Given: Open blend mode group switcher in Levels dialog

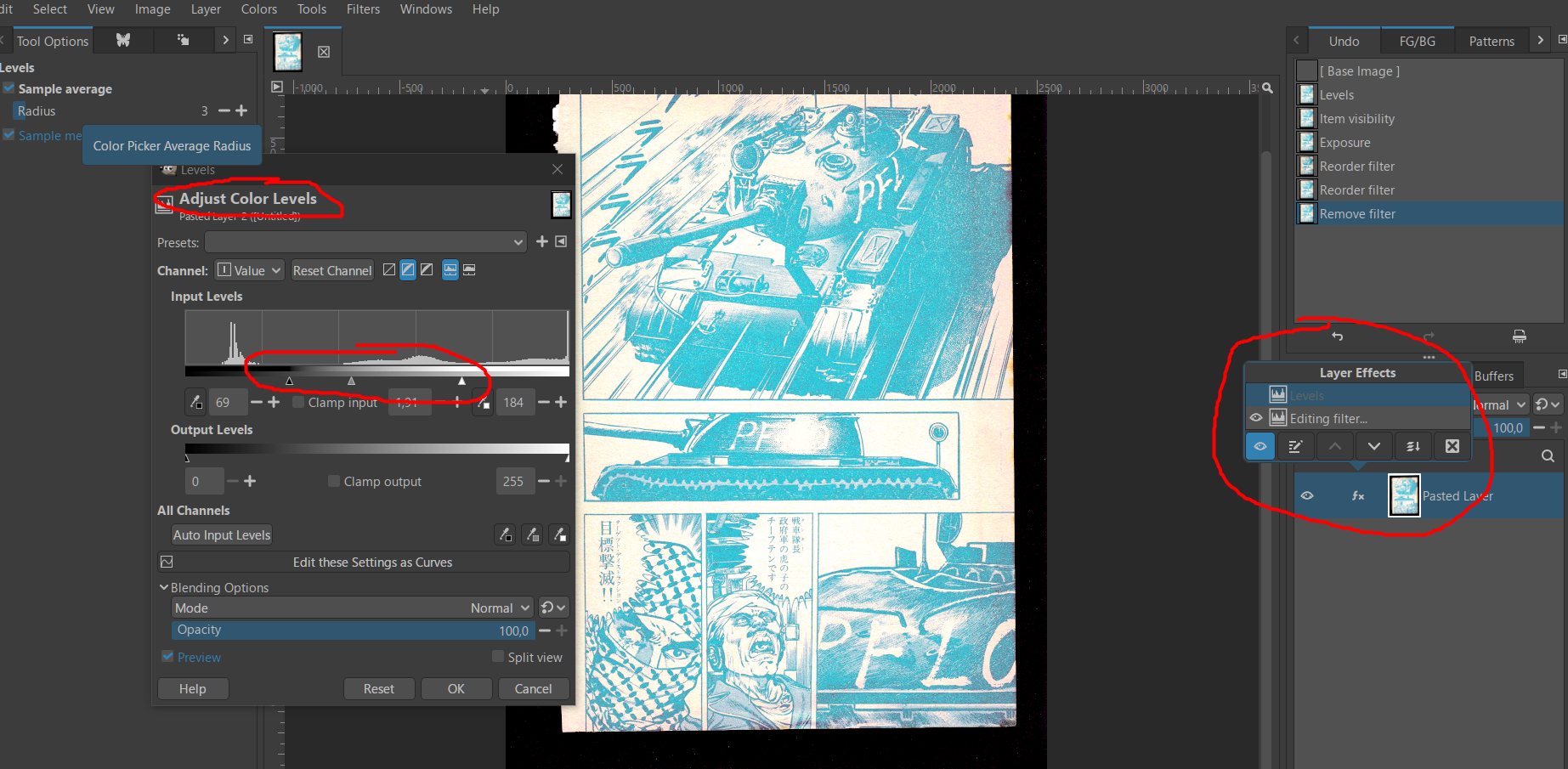Looking at the screenshot, I should pos(553,608).
